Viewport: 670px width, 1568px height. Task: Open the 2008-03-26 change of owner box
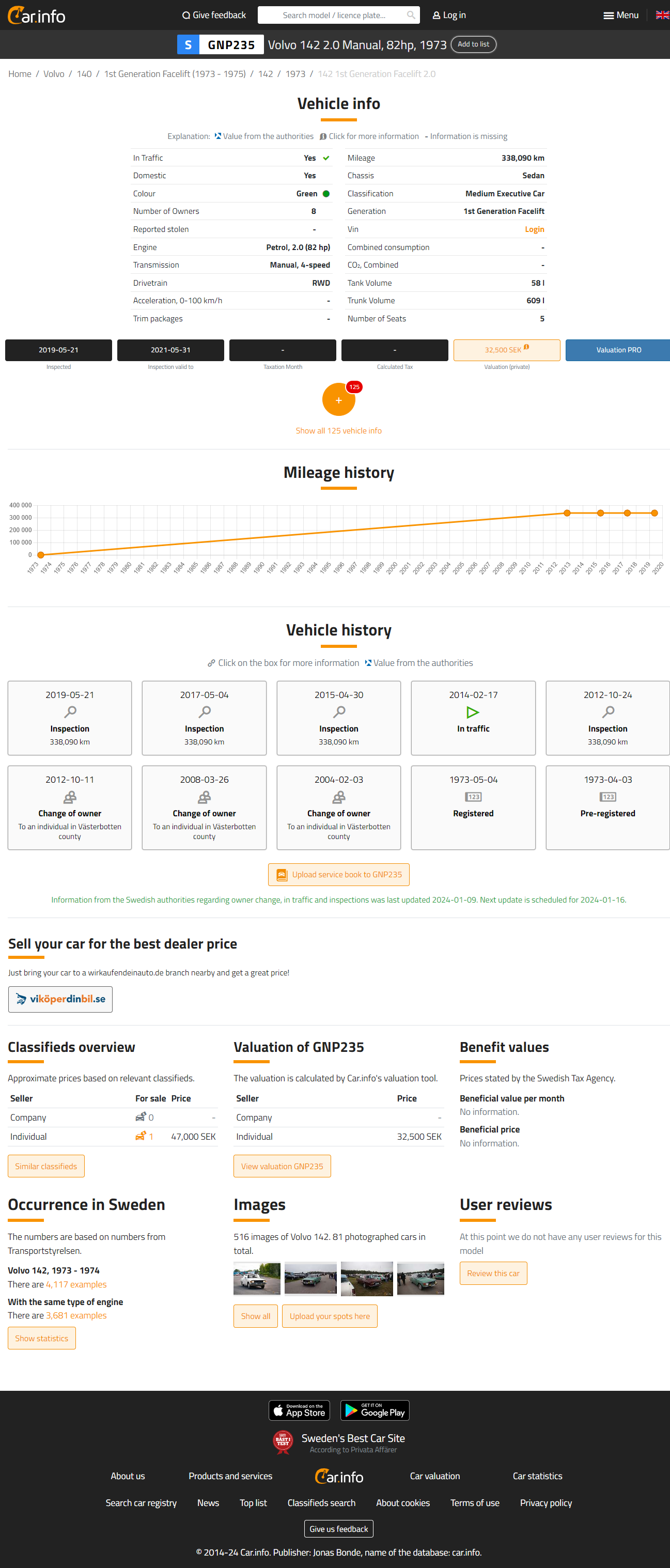pyautogui.click(x=204, y=806)
